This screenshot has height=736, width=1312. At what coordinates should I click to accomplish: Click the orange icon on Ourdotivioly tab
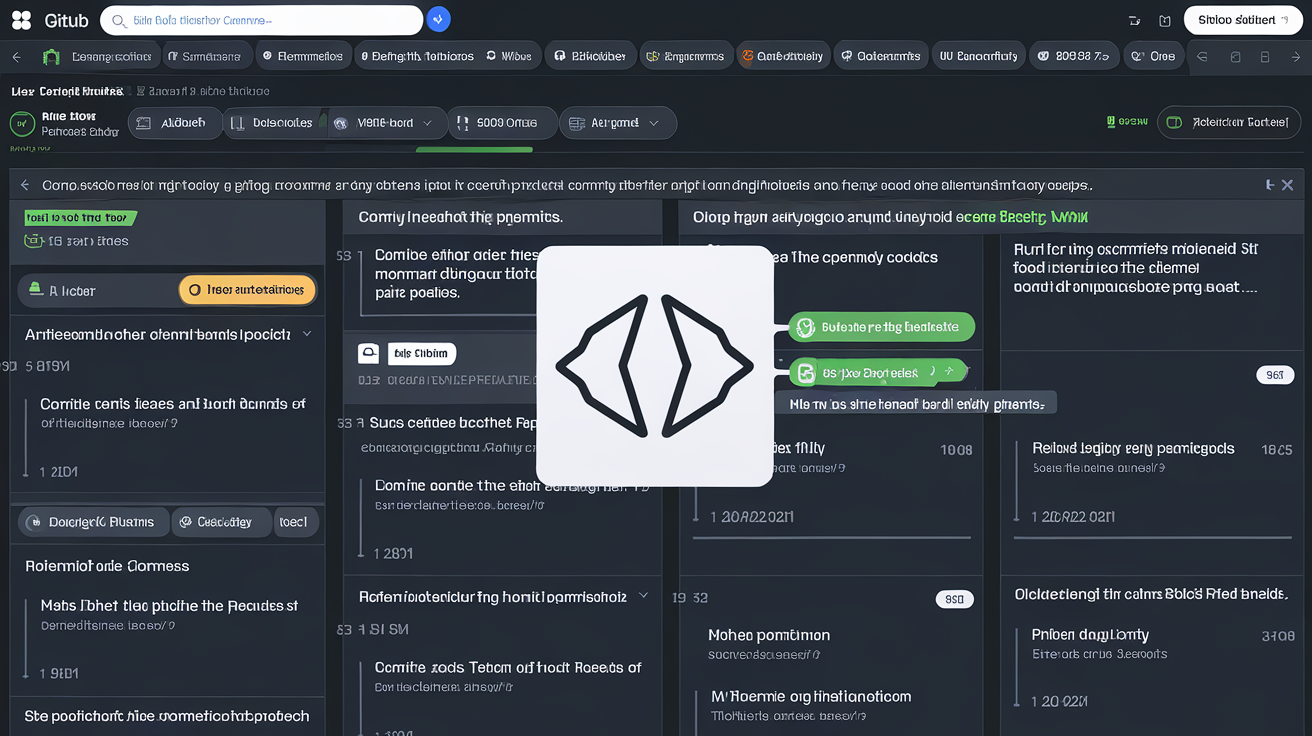pyautogui.click(x=747, y=57)
